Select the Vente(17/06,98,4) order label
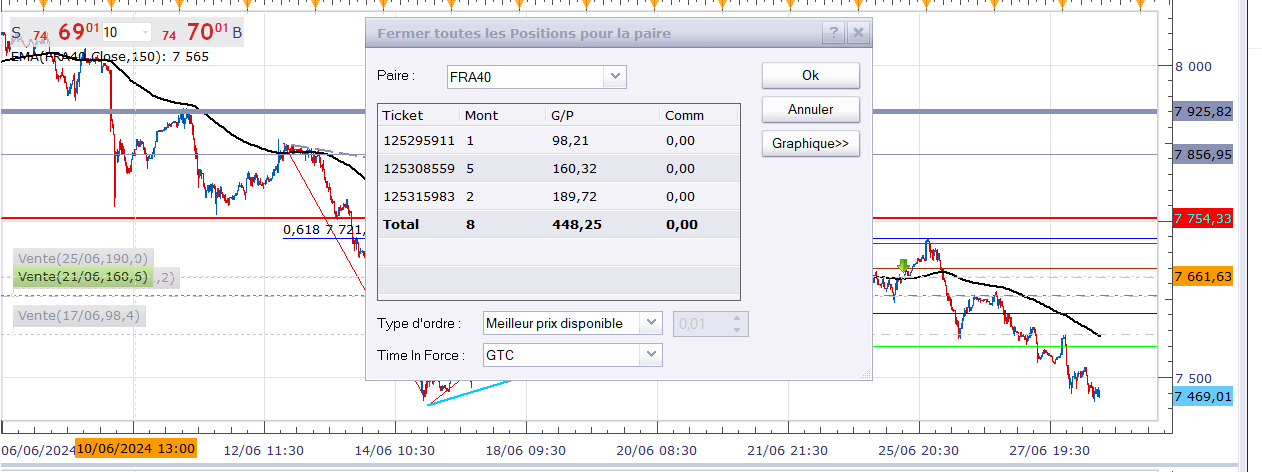Screen dimensions: 1262x472 coord(80,316)
